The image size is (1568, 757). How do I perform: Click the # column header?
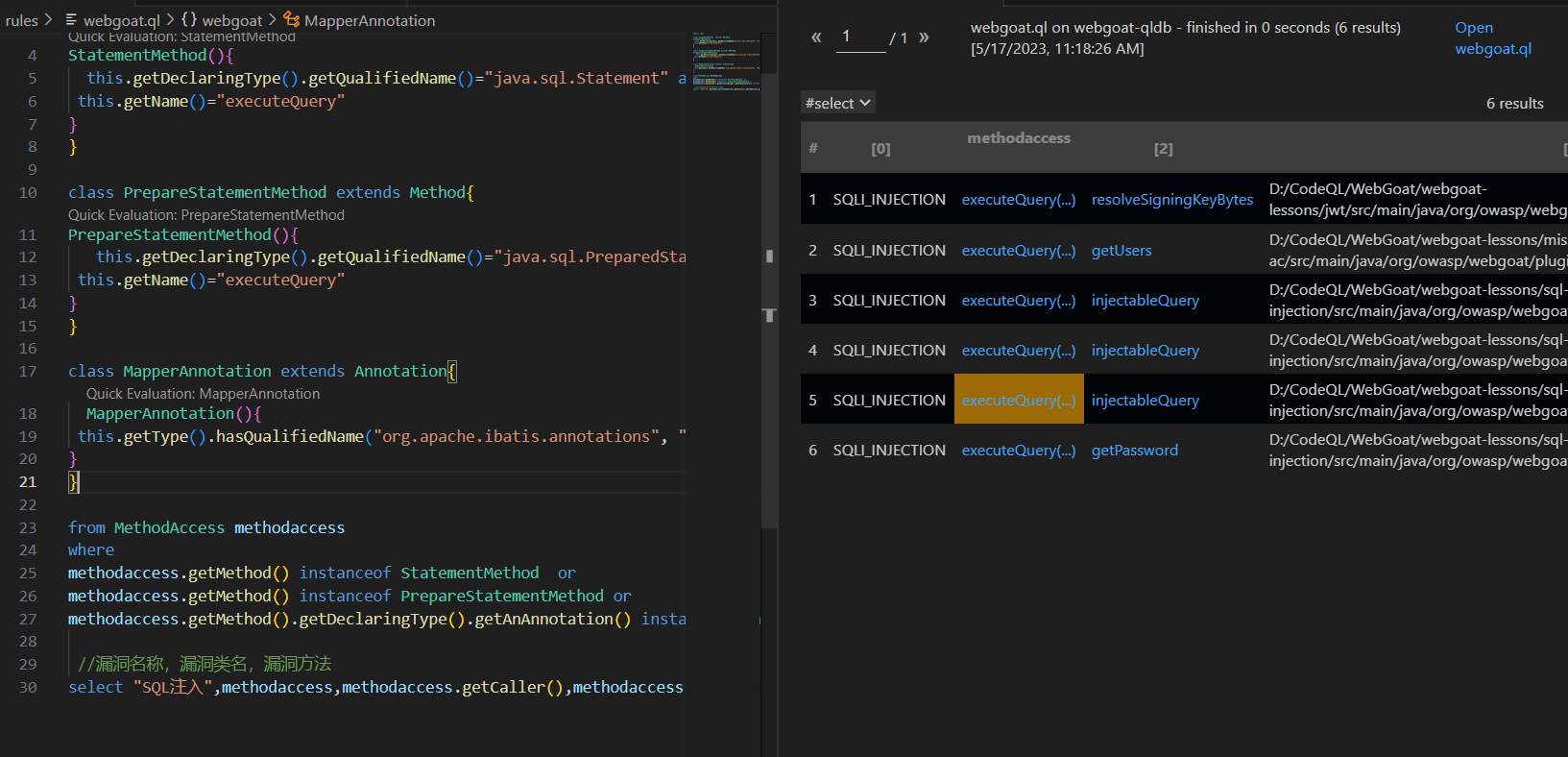coord(813,148)
